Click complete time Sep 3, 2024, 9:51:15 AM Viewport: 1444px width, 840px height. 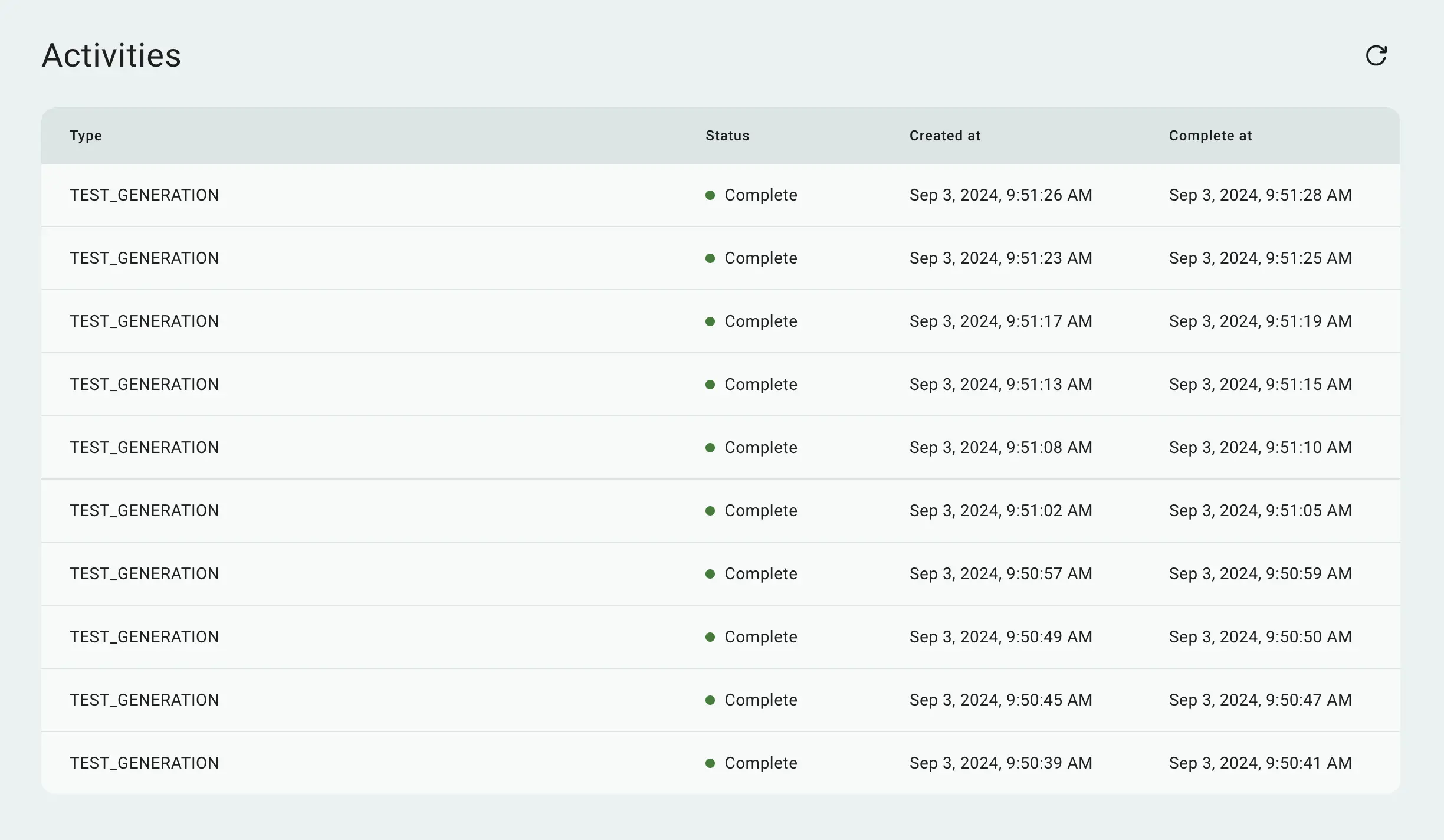click(x=1261, y=385)
